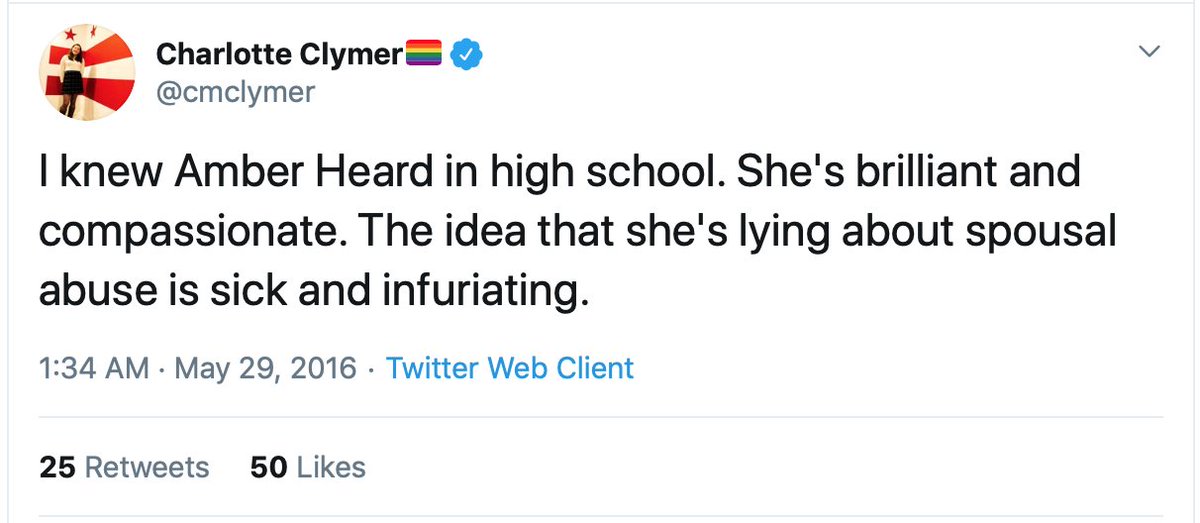Viewport: 1200px width, 523px height.
Task: Open the Twitter Web Client link
Action: click(510, 368)
